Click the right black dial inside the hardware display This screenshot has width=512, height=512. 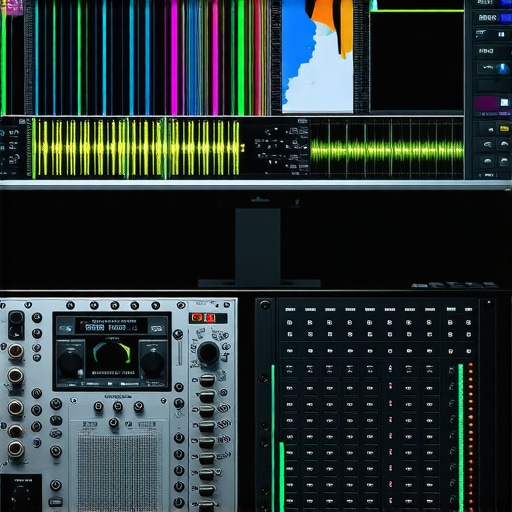(153, 364)
